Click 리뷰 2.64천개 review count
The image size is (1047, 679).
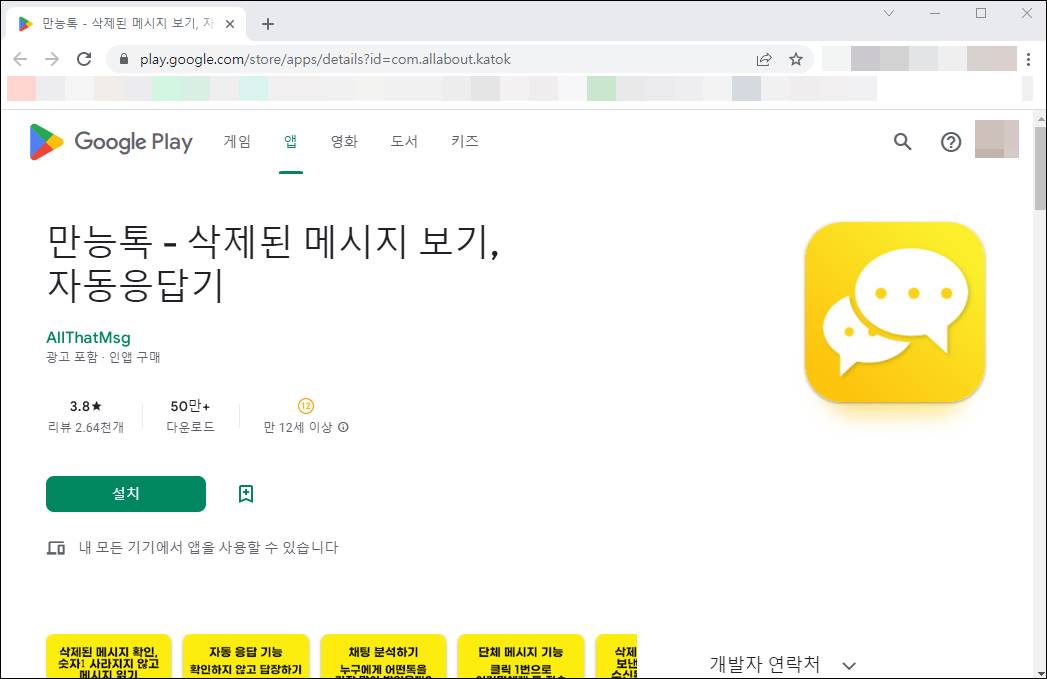coord(85,427)
